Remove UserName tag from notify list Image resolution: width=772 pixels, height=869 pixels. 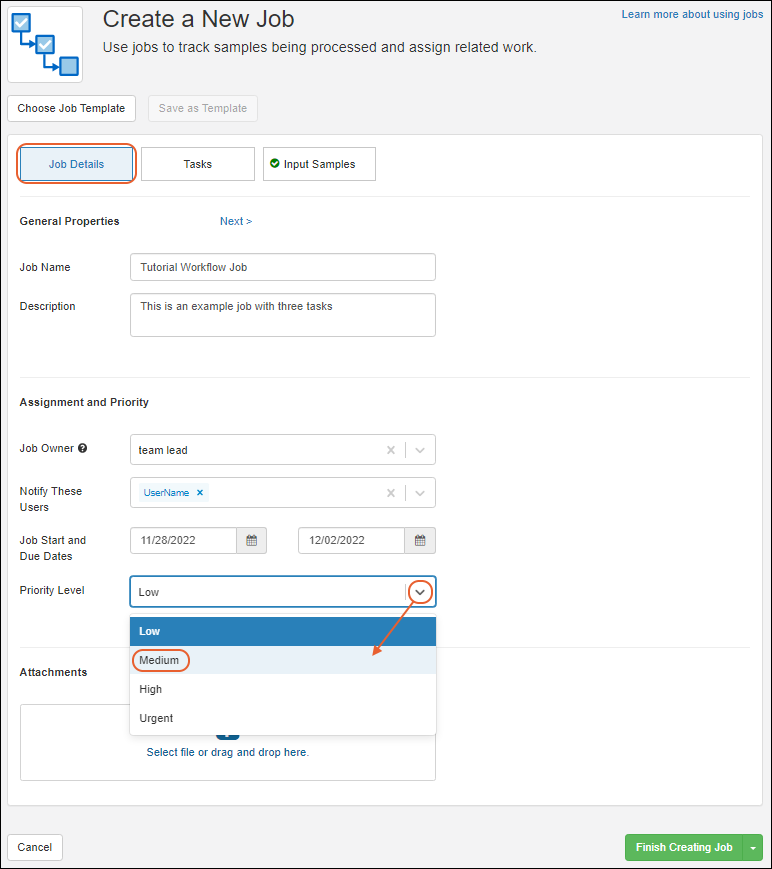click(x=200, y=493)
